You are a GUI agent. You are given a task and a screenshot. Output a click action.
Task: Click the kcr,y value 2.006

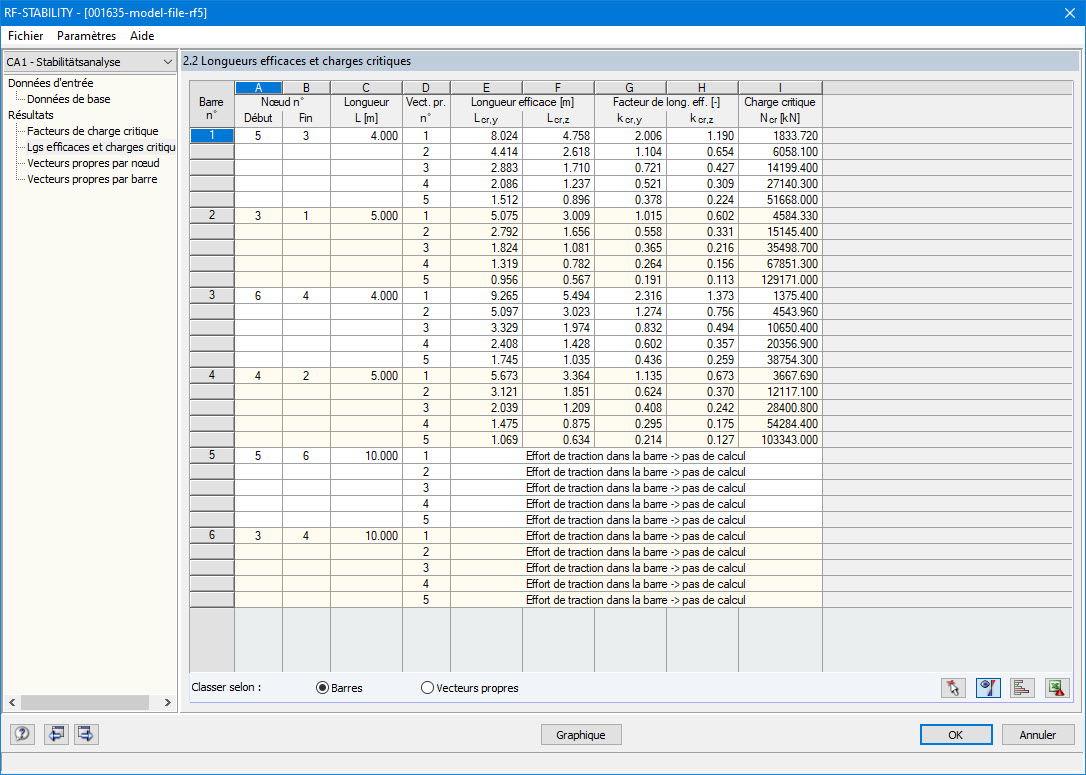[x=630, y=136]
